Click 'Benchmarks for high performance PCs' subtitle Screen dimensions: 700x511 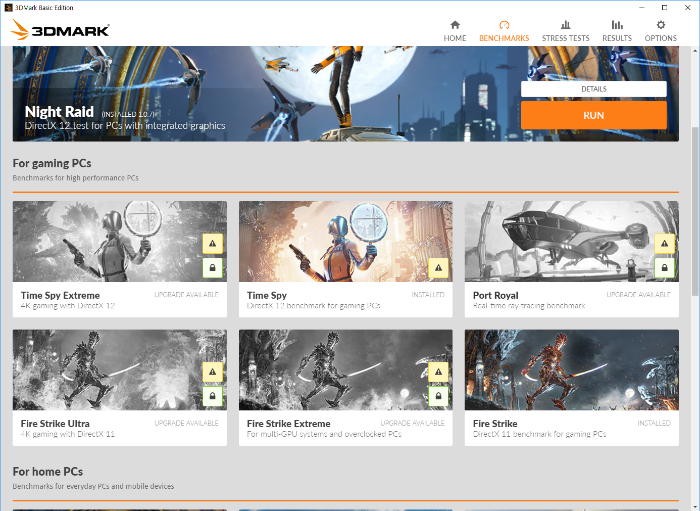click(x=75, y=178)
